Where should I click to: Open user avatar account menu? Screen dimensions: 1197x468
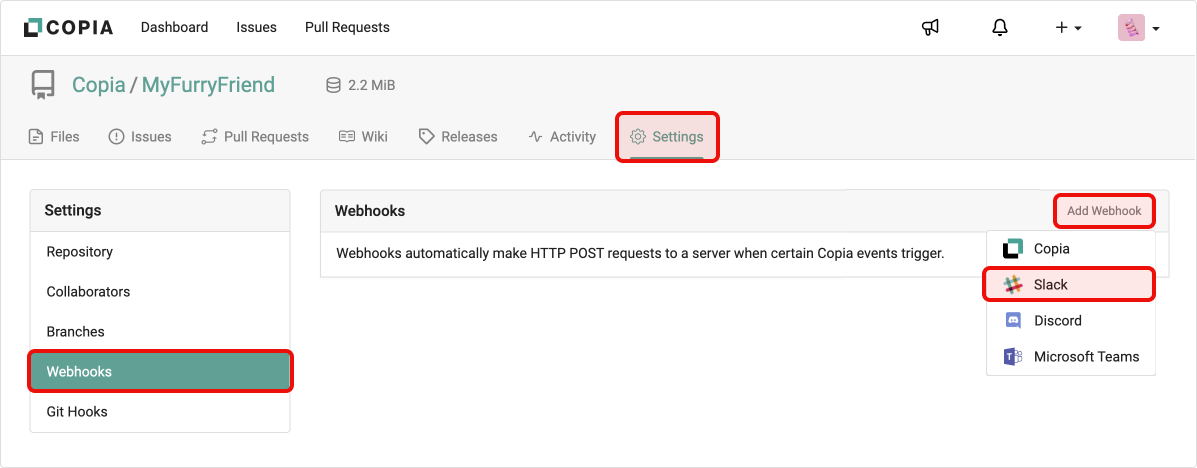1139,27
